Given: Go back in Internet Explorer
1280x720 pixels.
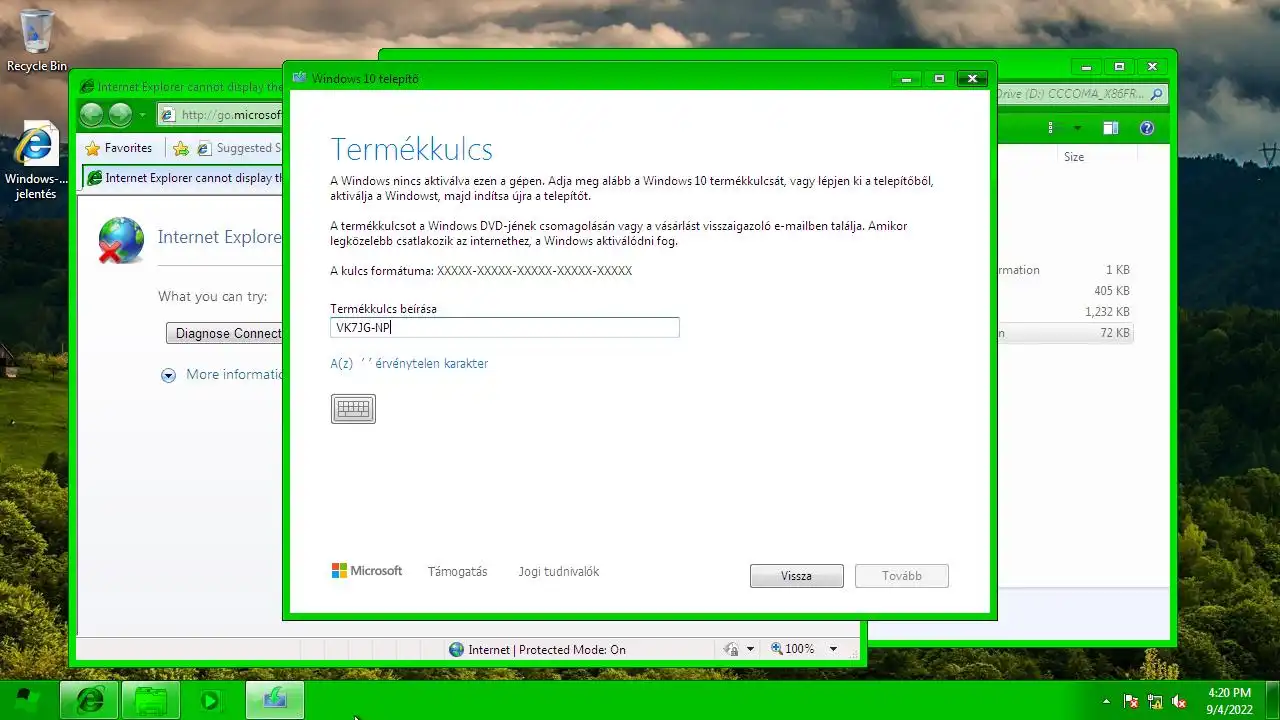Looking at the screenshot, I should click(x=92, y=114).
